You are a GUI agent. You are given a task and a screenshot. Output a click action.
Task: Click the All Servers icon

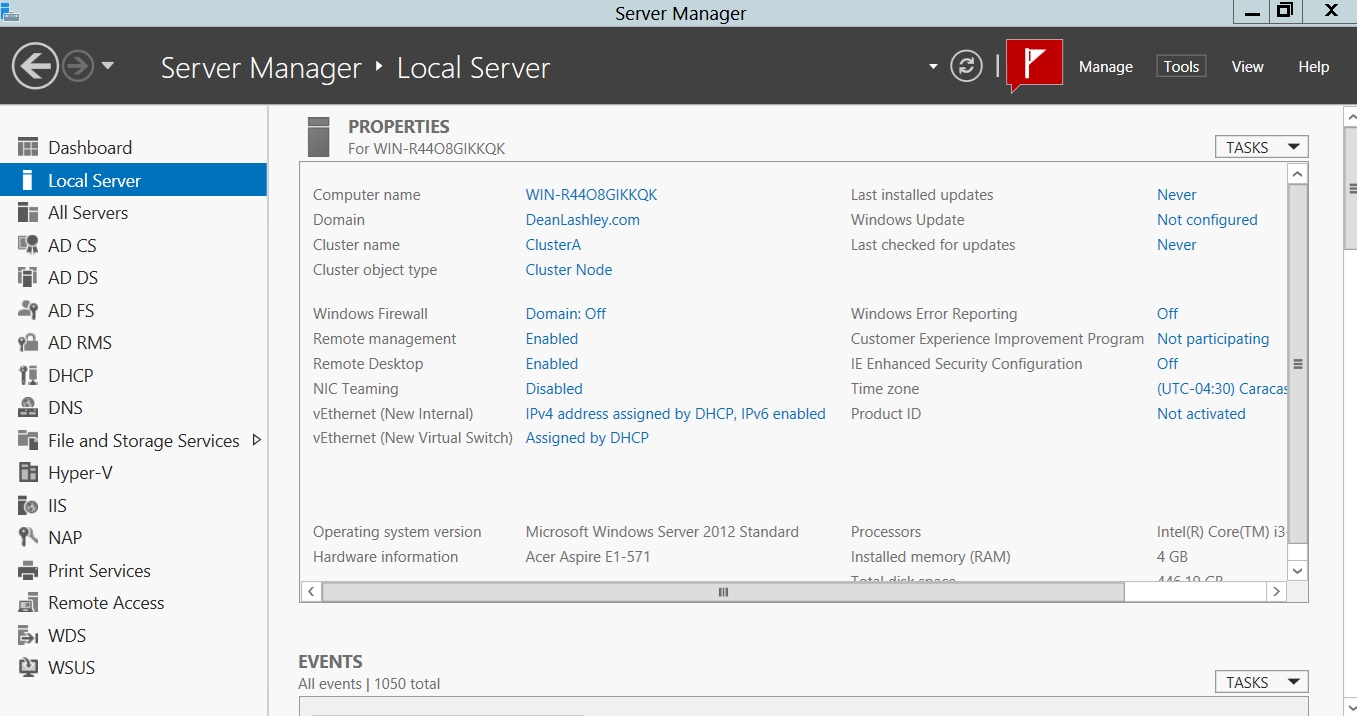[x=28, y=213]
